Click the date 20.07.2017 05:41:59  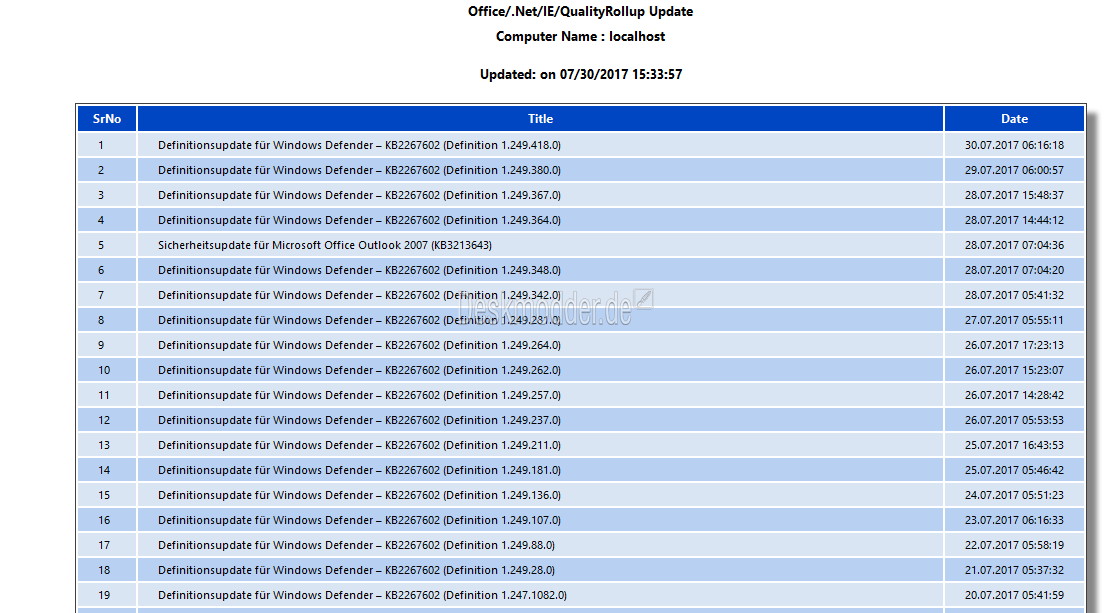(x=1014, y=595)
